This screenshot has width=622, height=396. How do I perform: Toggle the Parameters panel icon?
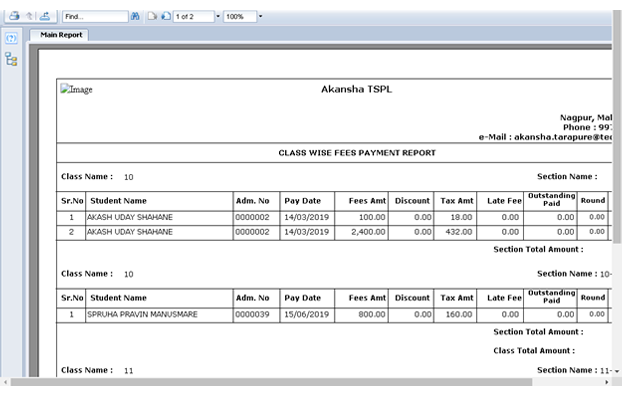[x=12, y=38]
